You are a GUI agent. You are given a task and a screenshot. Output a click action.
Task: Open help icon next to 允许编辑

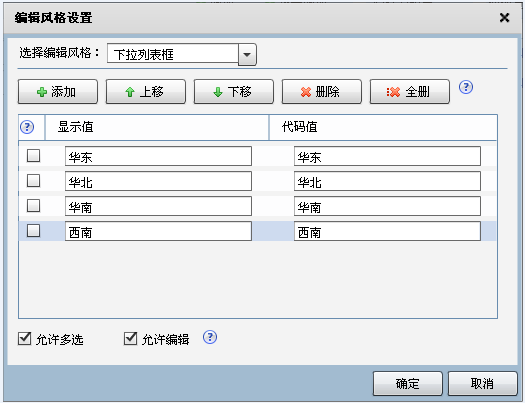pos(210,337)
